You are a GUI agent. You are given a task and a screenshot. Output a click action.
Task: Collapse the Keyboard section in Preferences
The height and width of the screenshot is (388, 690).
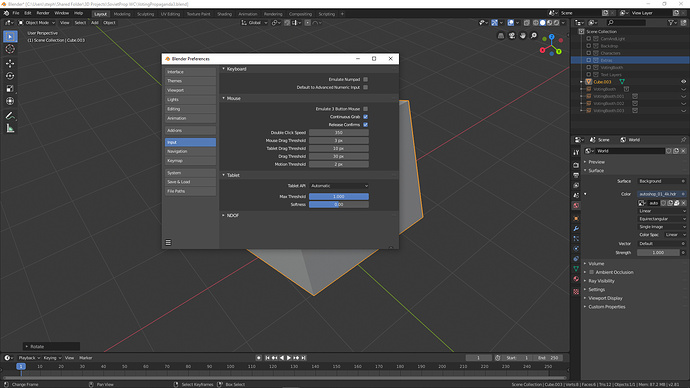[x=224, y=69]
